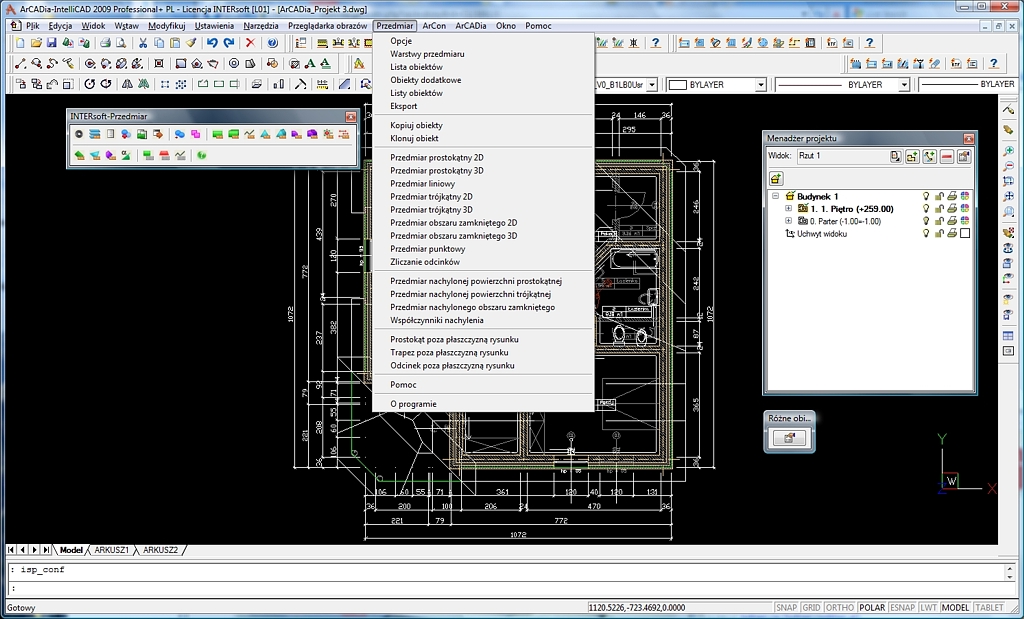Click the layers icon in INTERsoft-Przedmiar toolbar
Image resolution: width=1024 pixels, height=619 pixels.
95,134
